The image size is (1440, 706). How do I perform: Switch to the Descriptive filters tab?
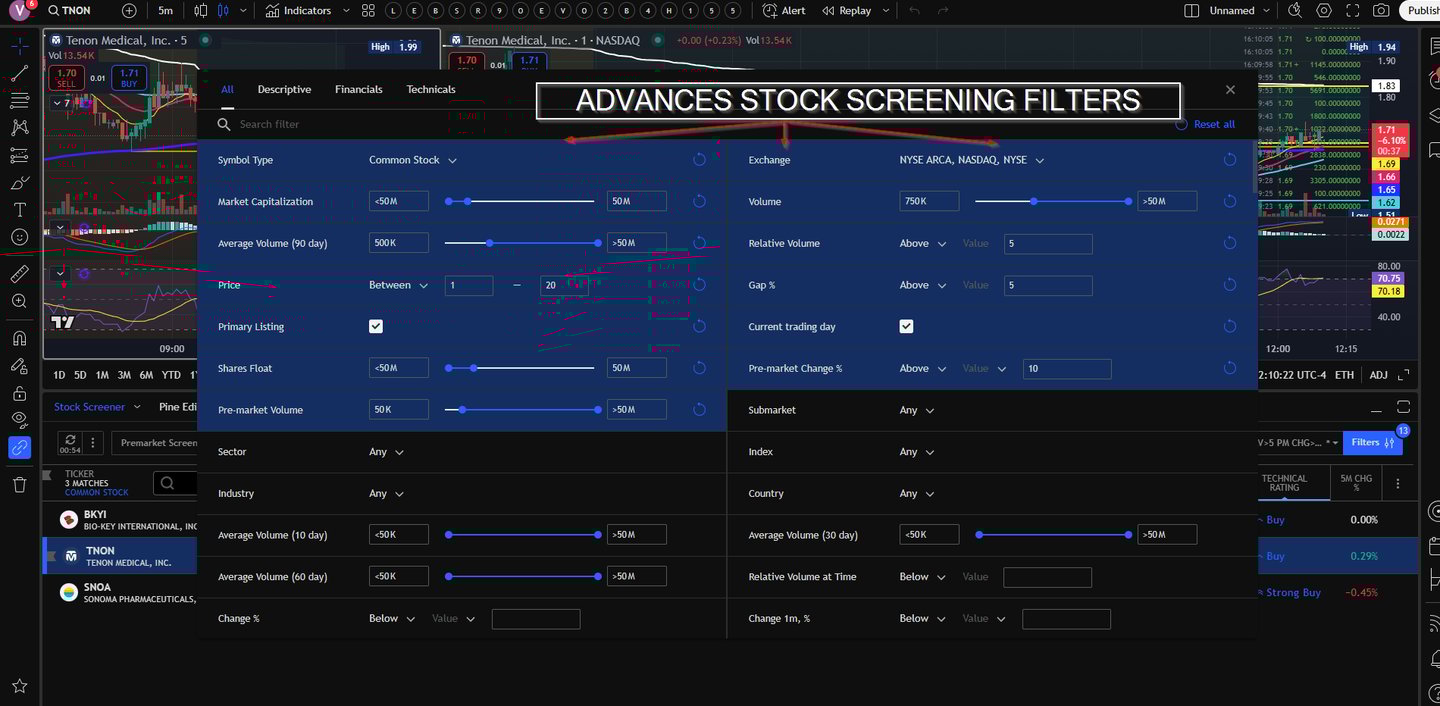point(284,89)
